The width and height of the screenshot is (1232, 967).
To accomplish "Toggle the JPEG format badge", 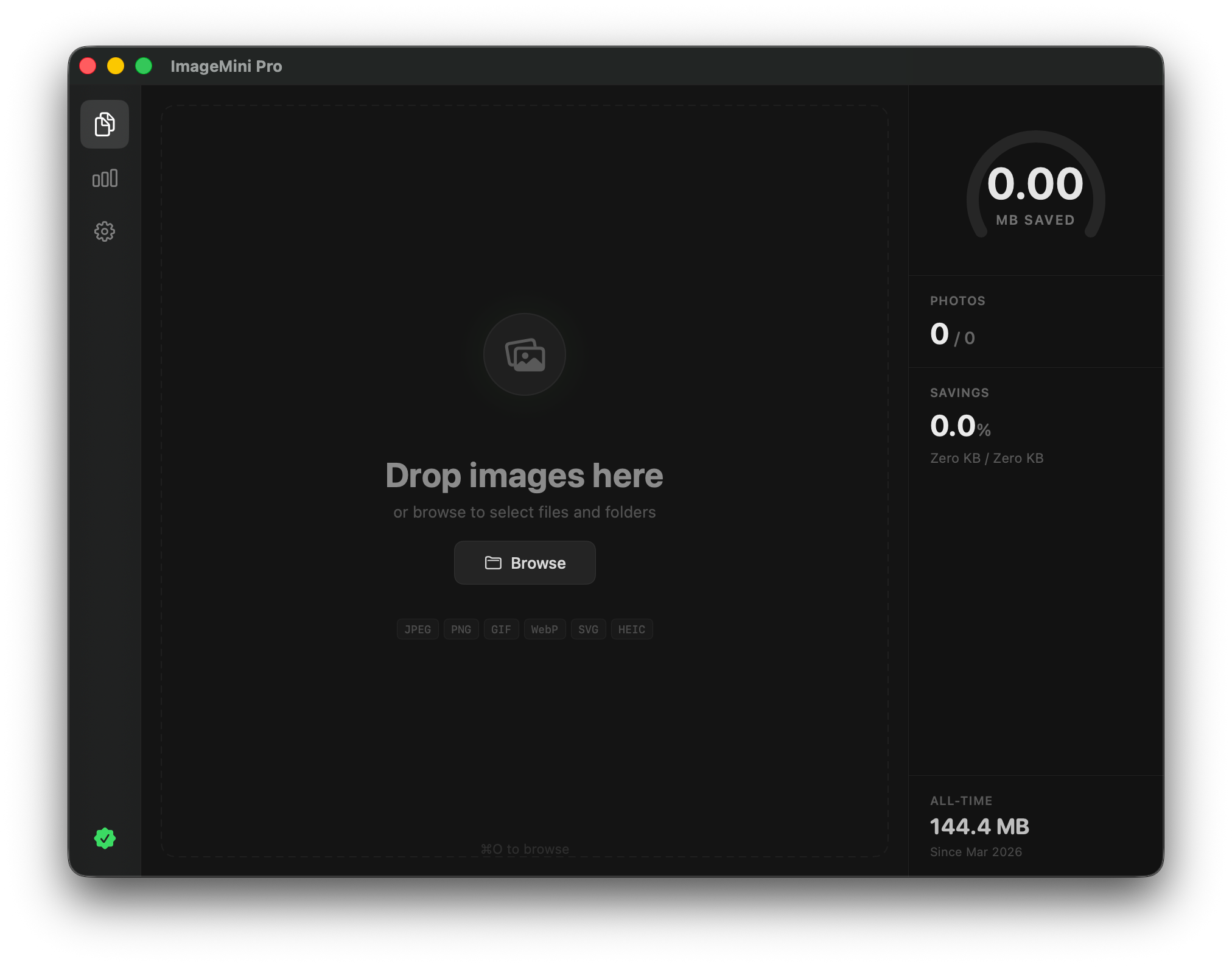I will (418, 629).
